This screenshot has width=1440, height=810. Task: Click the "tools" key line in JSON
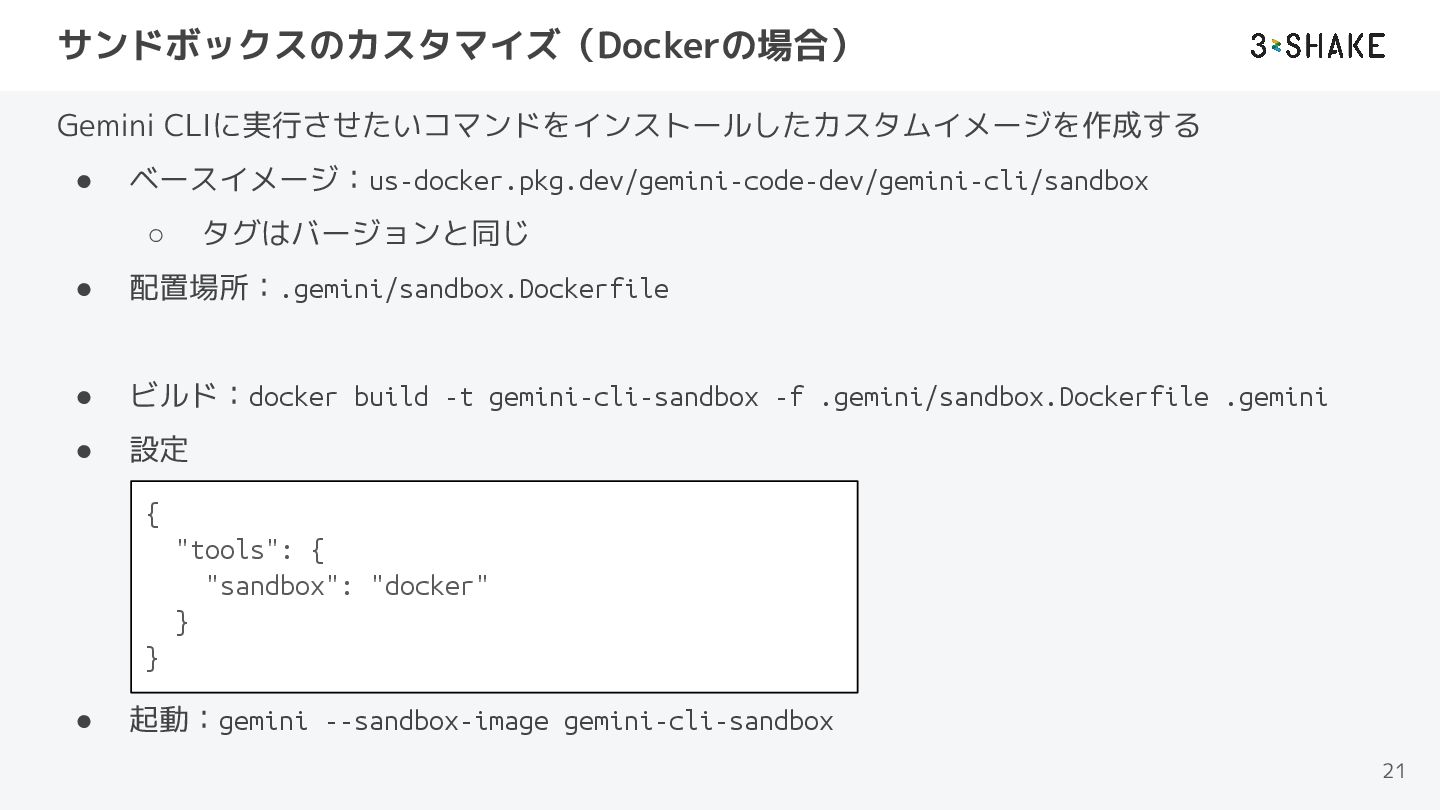(249, 550)
